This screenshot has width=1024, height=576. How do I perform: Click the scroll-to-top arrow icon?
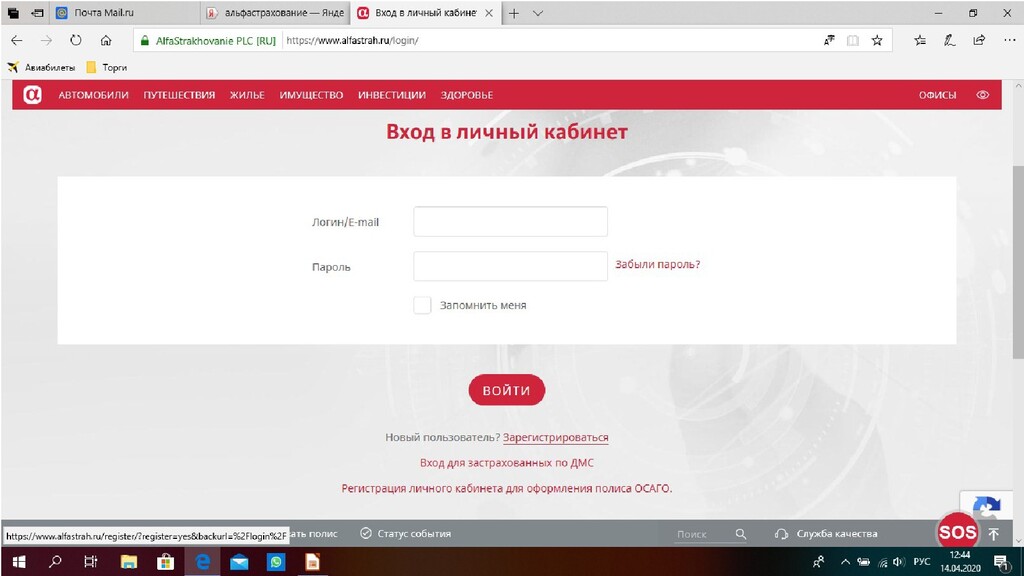point(993,534)
